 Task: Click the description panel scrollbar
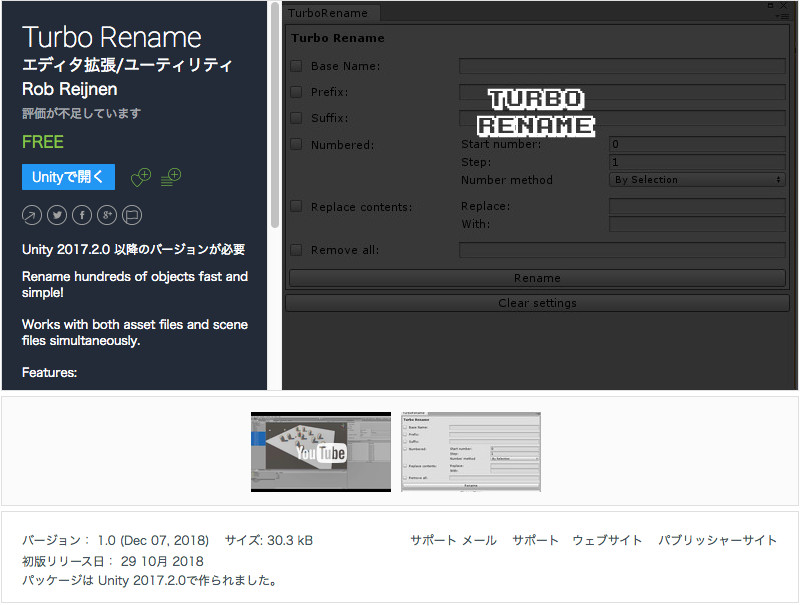pos(275,115)
